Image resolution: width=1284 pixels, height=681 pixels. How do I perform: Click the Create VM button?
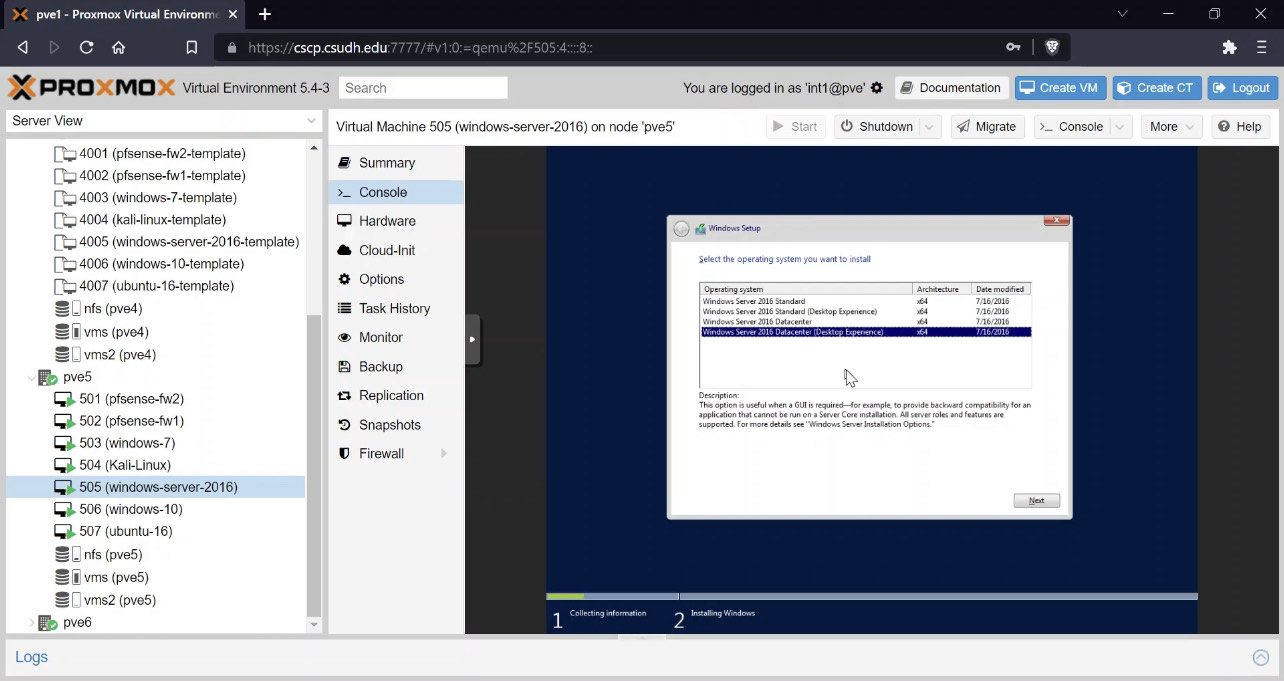click(1059, 88)
